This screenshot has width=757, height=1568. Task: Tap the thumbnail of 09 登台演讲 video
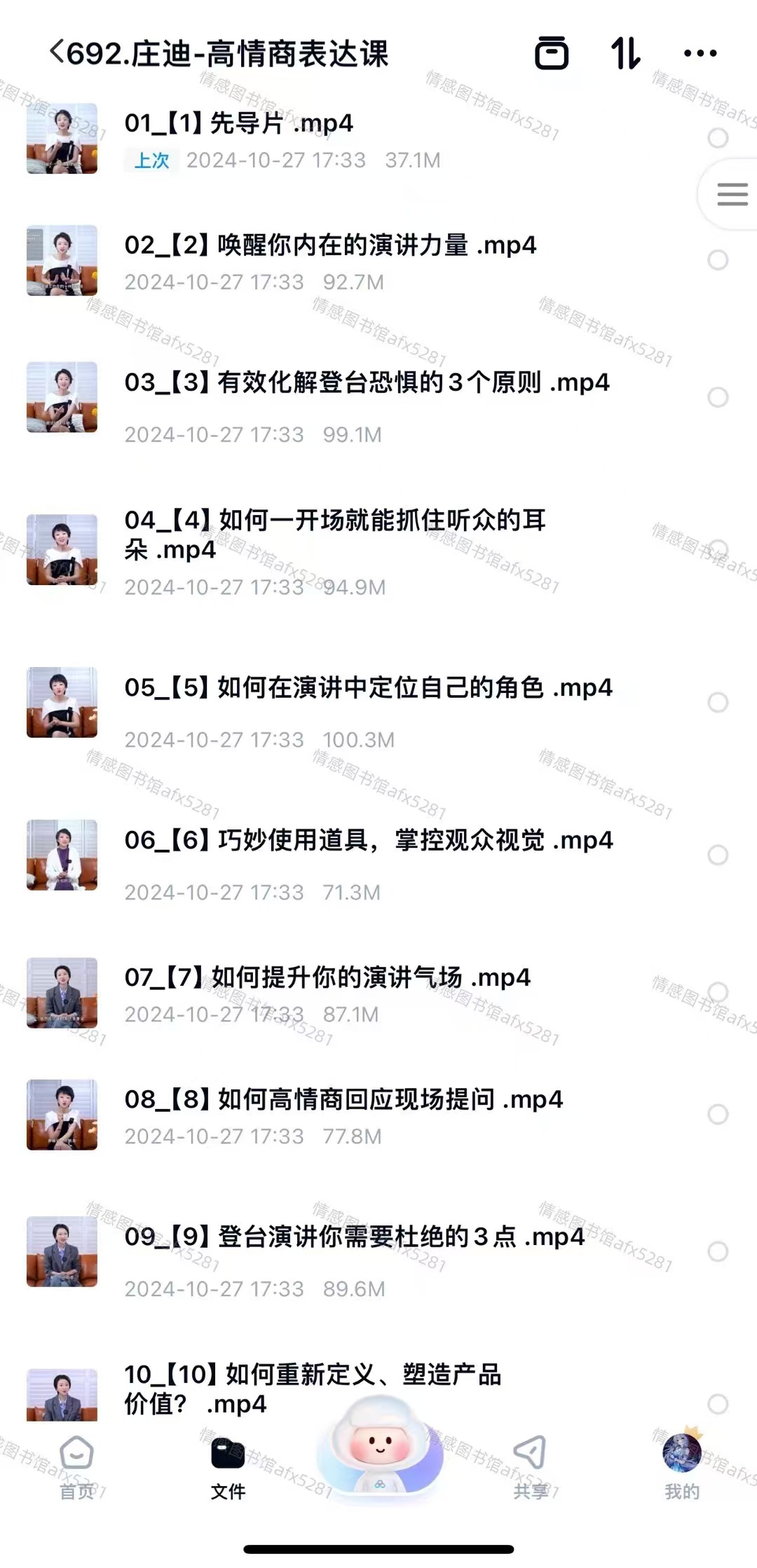(x=62, y=1251)
